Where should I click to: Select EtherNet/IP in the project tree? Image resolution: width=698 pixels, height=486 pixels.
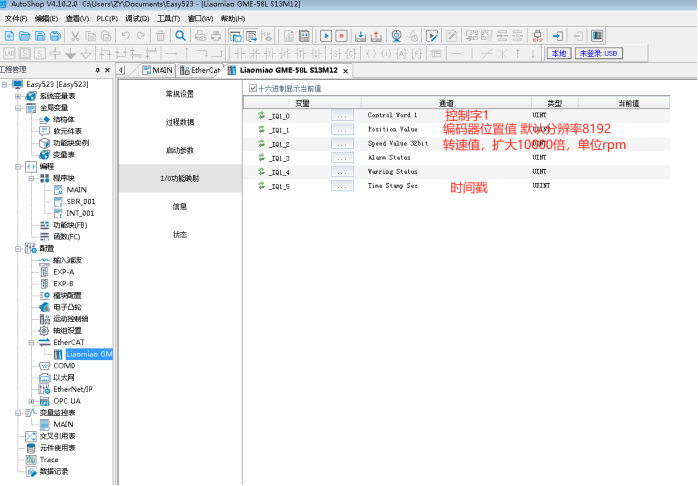pos(73,389)
